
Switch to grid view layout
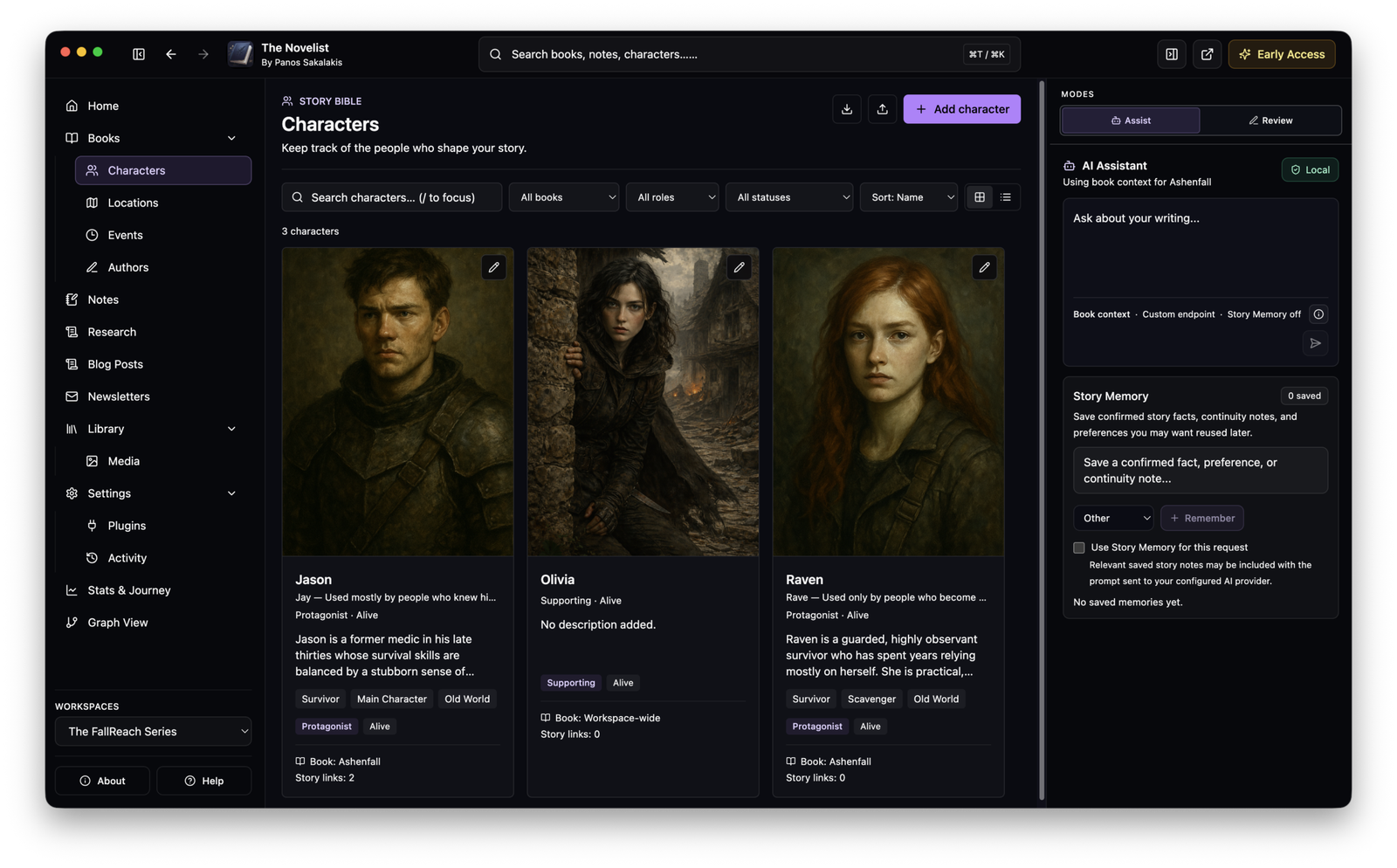pos(980,197)
